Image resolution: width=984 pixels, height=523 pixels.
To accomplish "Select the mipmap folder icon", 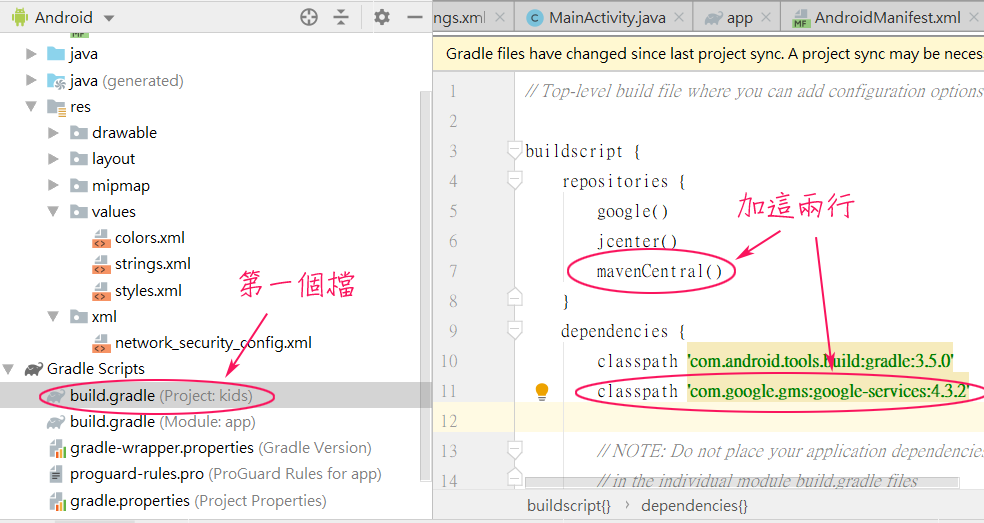I will 79,185.
